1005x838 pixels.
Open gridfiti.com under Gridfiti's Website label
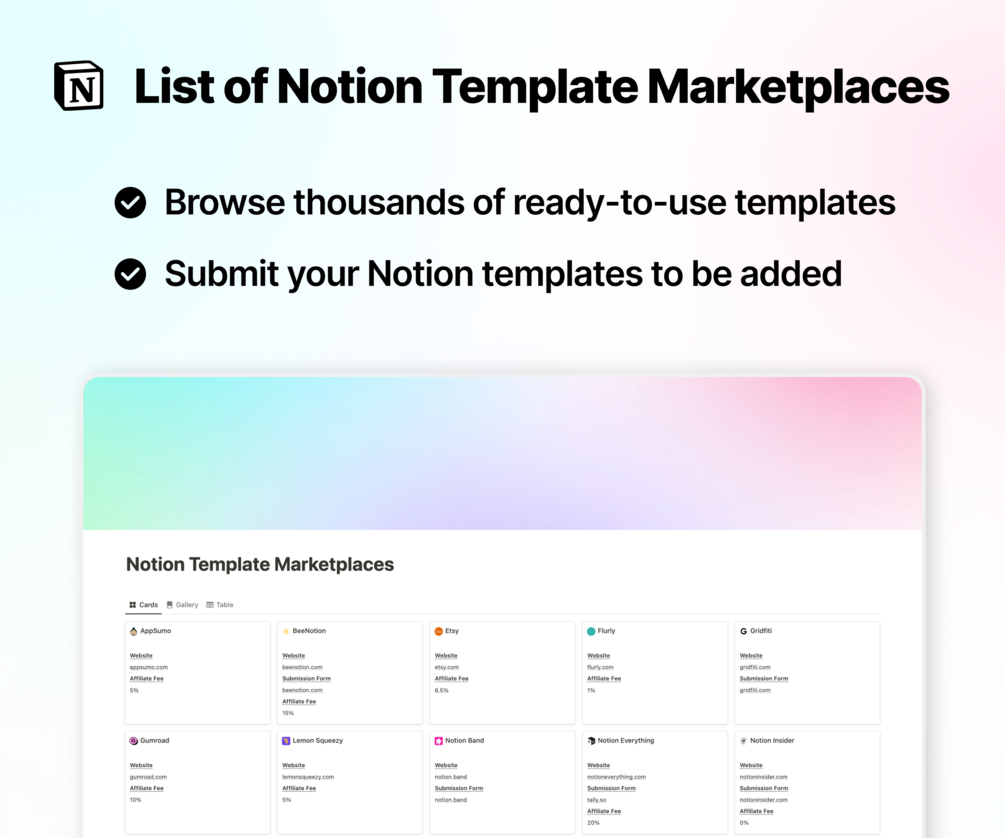tap(755, 667)
